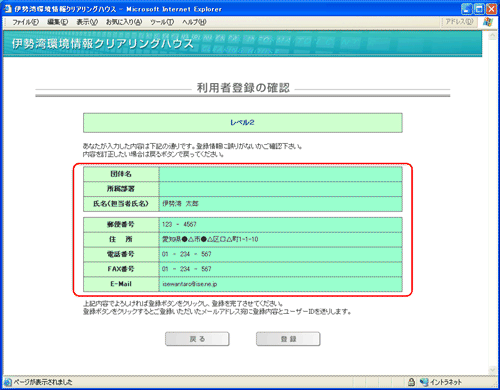500x390 pixels.
Task: Click the 戻る button
Action: [x=197, y=339]
